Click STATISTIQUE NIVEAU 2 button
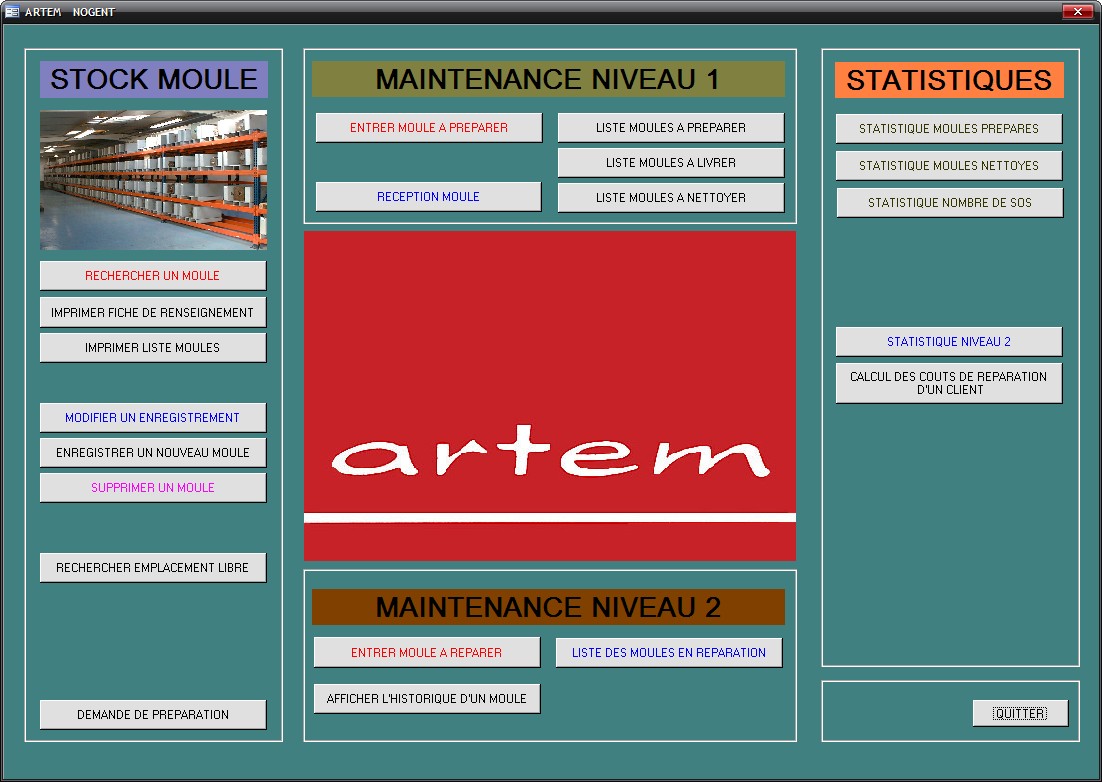The image size is (1102, 782). point(949,341)
